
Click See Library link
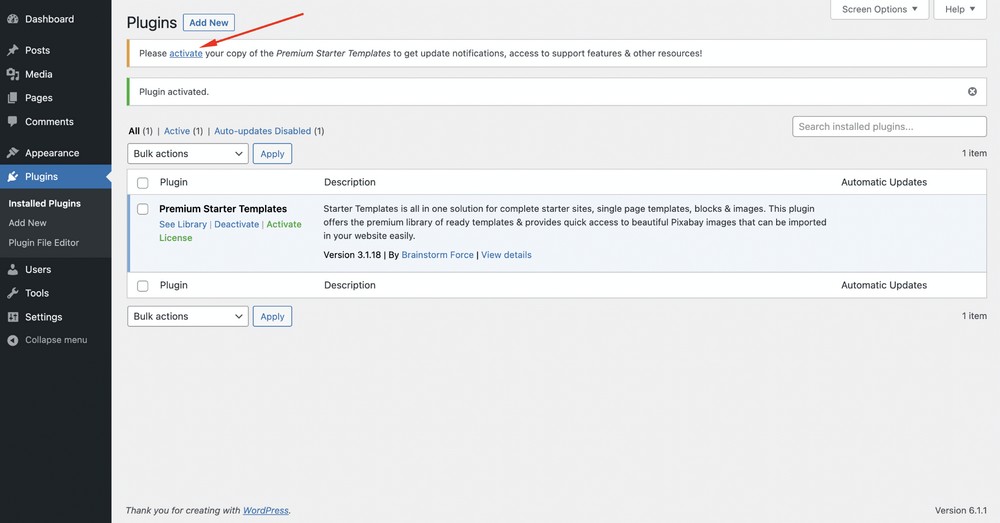[183, 225]
